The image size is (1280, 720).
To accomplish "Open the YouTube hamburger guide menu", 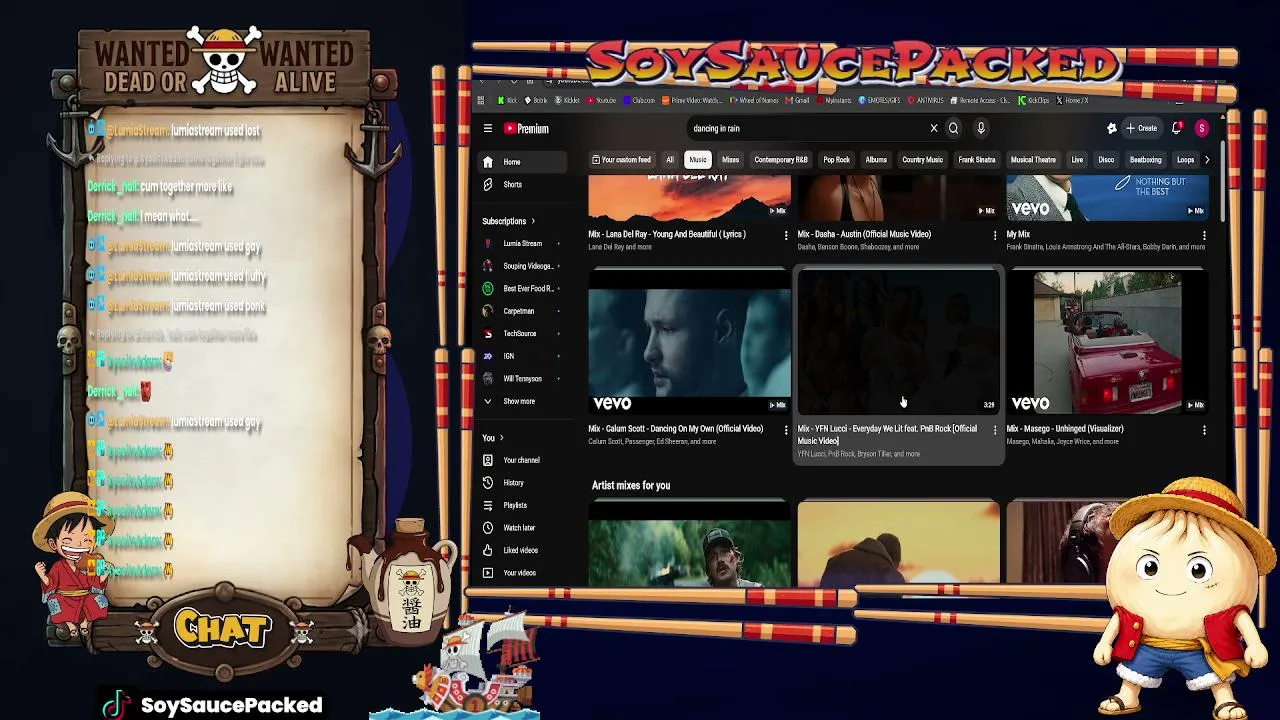I will point(488,128).
